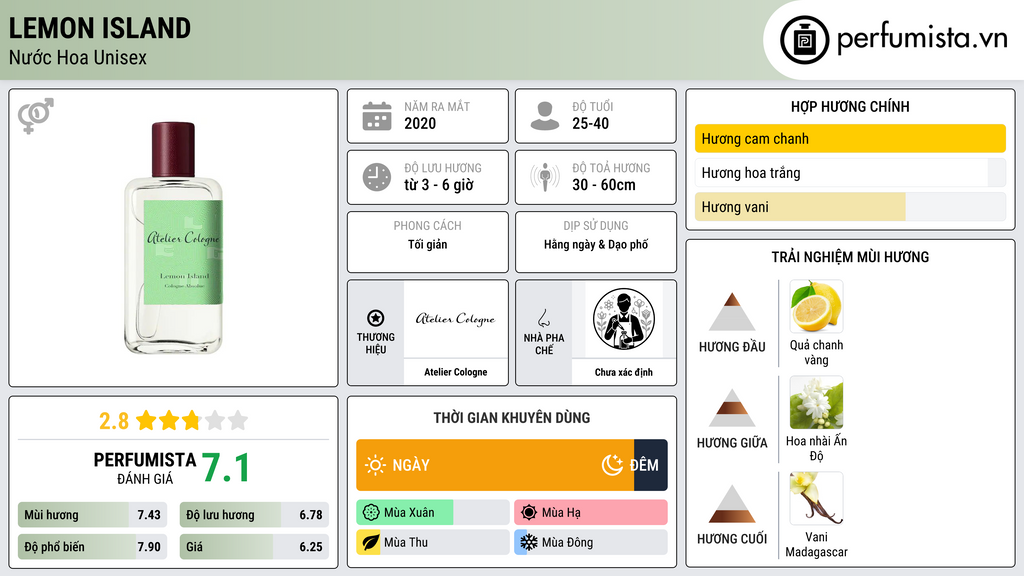The width and height of the screenshot is (1024, 576).
Task: Click the launch year value 2020
Action: coord(420,123)
